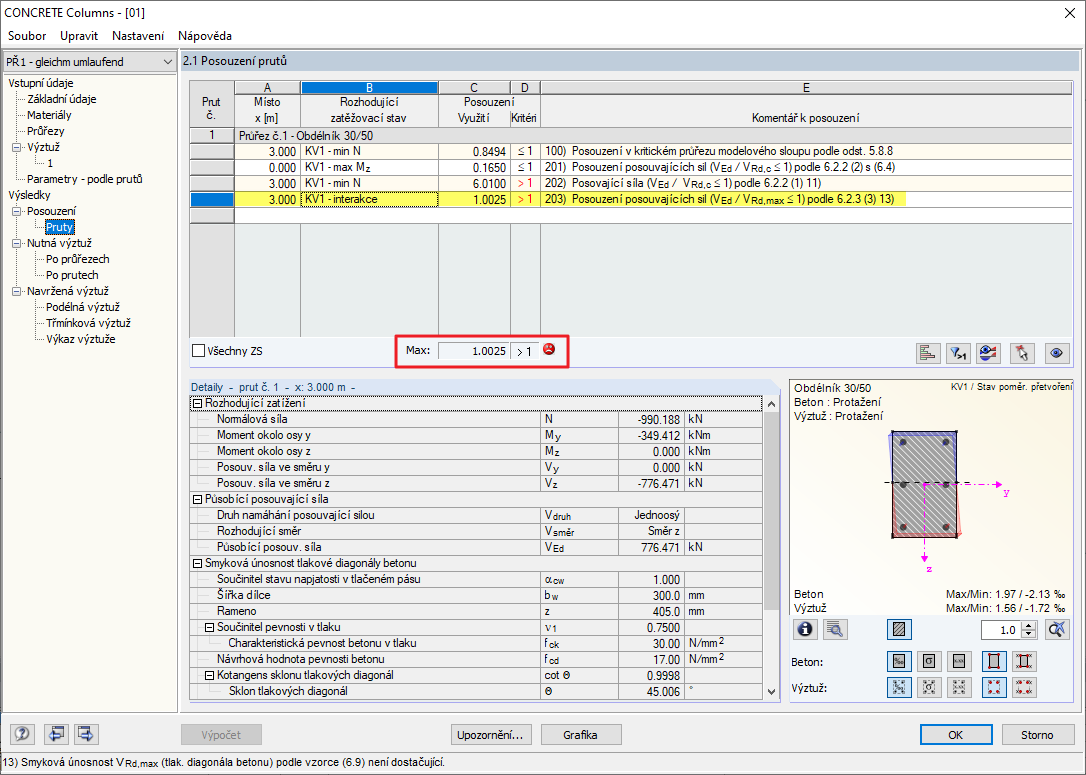Open the PŘ1 - gleichm umlaufend dropdown
Screen dimensions: 1086x775
89,62
